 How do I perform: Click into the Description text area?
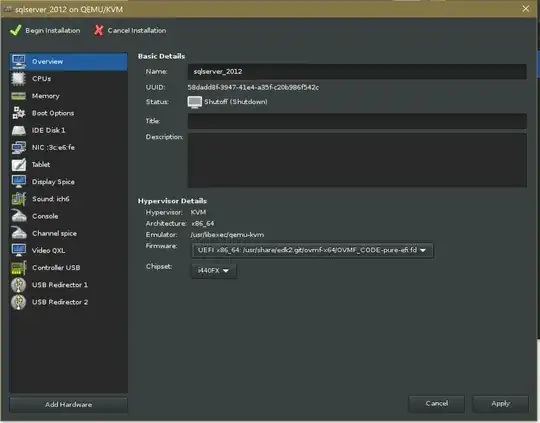click(357, 160)
